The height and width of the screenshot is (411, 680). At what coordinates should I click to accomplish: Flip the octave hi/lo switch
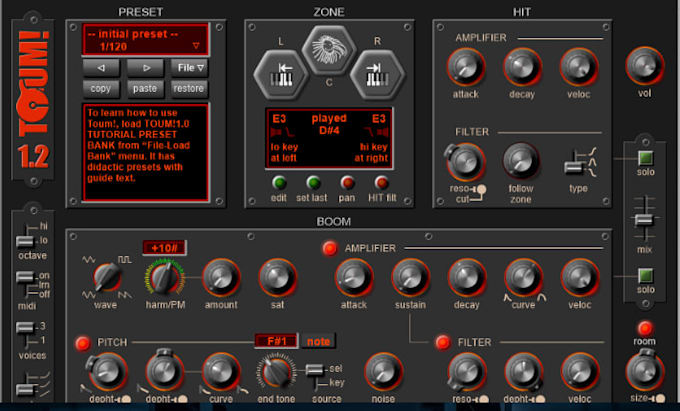25,241
